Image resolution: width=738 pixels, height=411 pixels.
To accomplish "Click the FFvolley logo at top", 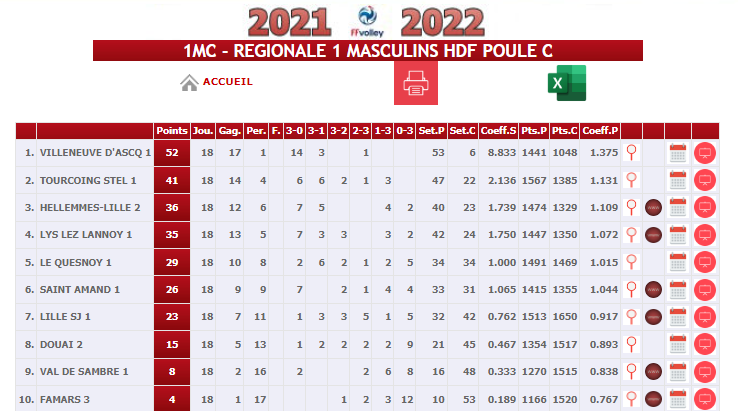I will tap(367, 21).
